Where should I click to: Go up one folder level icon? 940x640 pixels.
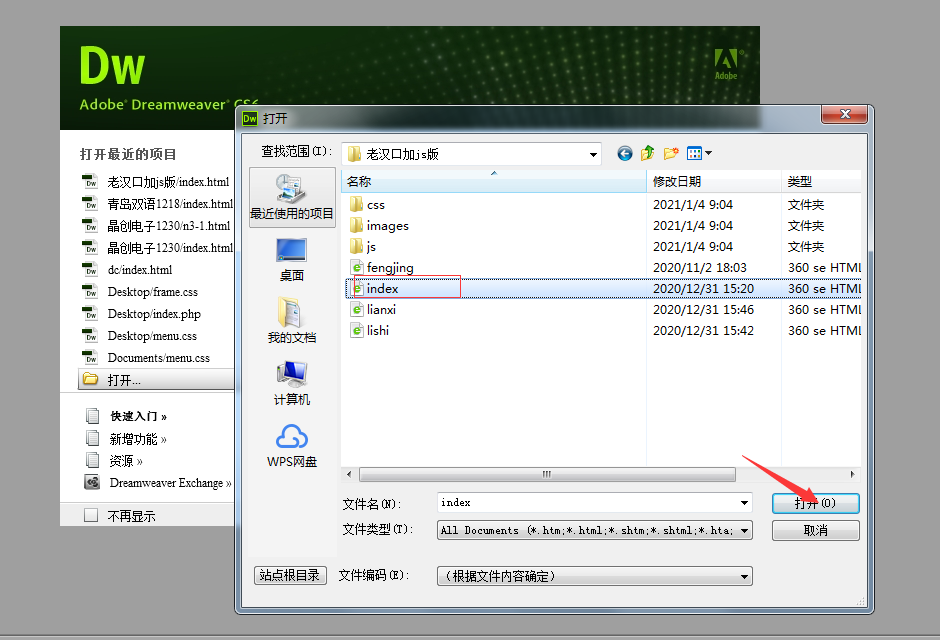[x=648, y=153]
